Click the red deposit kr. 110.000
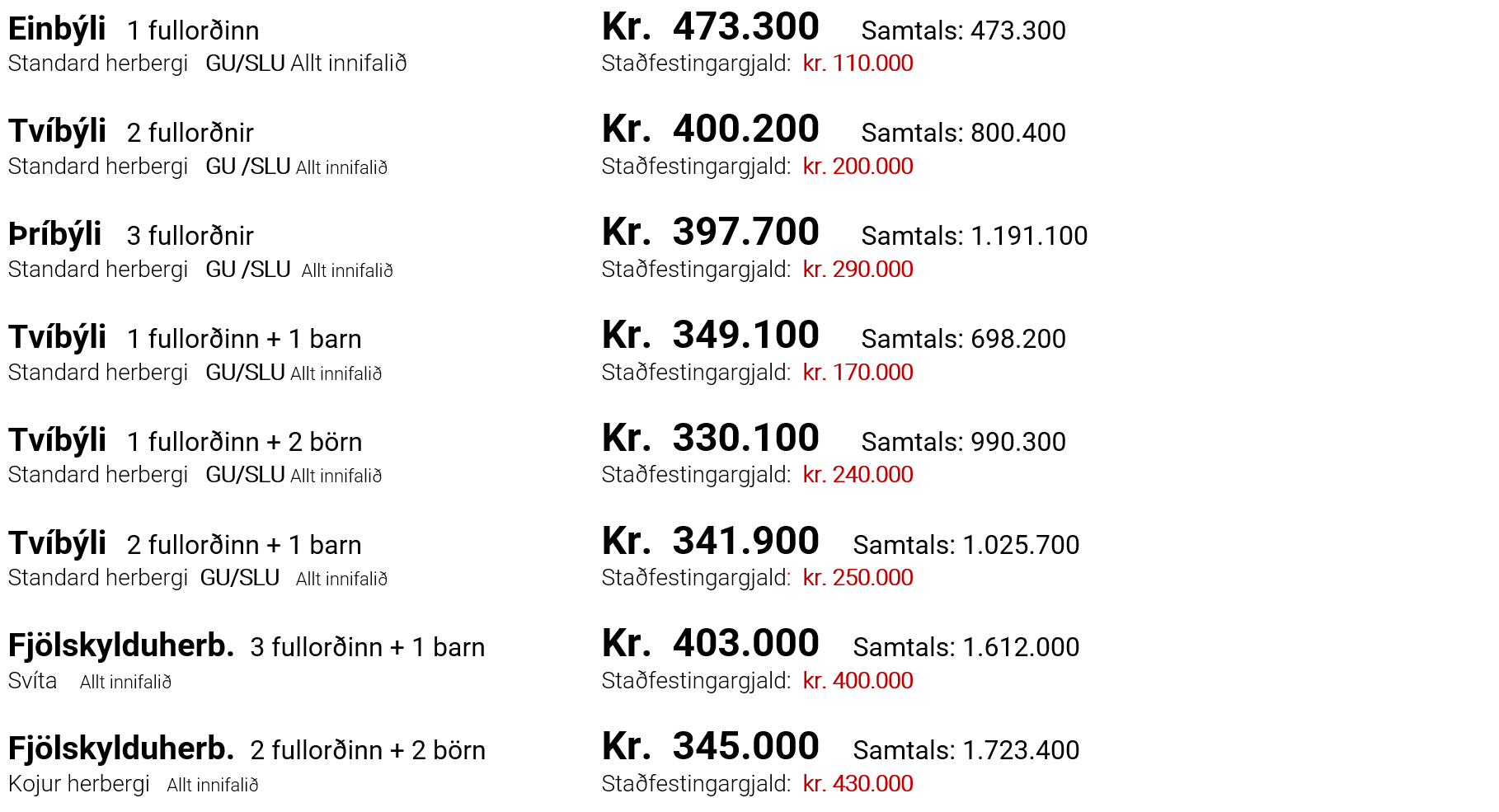Image resolution: width=1499 pixels, height=812 pixels. click(x=858, y=63)
